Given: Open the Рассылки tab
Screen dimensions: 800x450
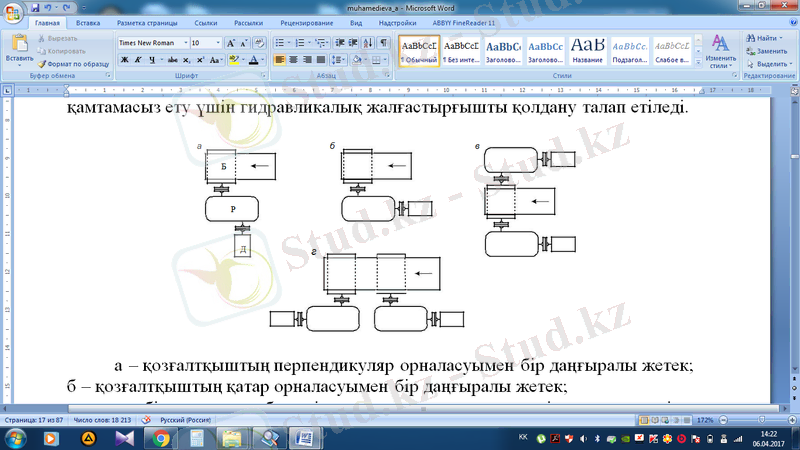Looking at the screenshot, I should pos(248,23).
